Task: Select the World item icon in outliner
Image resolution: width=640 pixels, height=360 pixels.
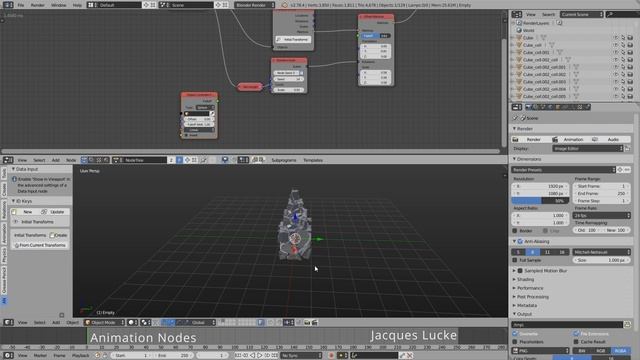Action: click(x=519, y=30)
